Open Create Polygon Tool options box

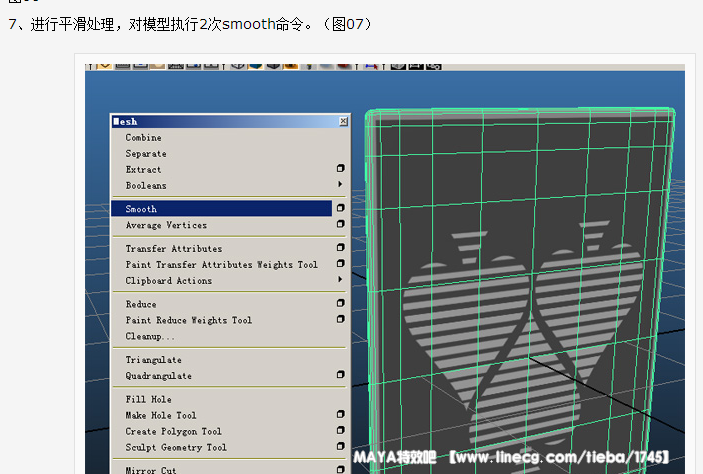pos(341,431)
